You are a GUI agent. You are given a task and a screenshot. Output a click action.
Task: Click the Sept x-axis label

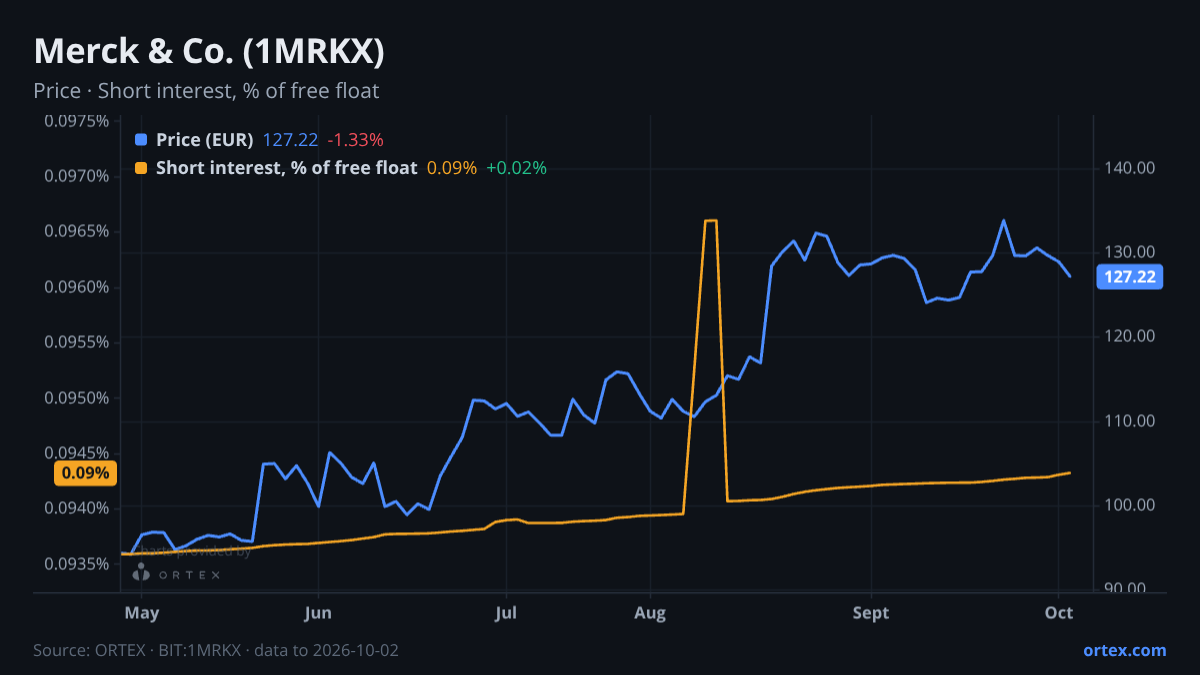pos(871,612)
